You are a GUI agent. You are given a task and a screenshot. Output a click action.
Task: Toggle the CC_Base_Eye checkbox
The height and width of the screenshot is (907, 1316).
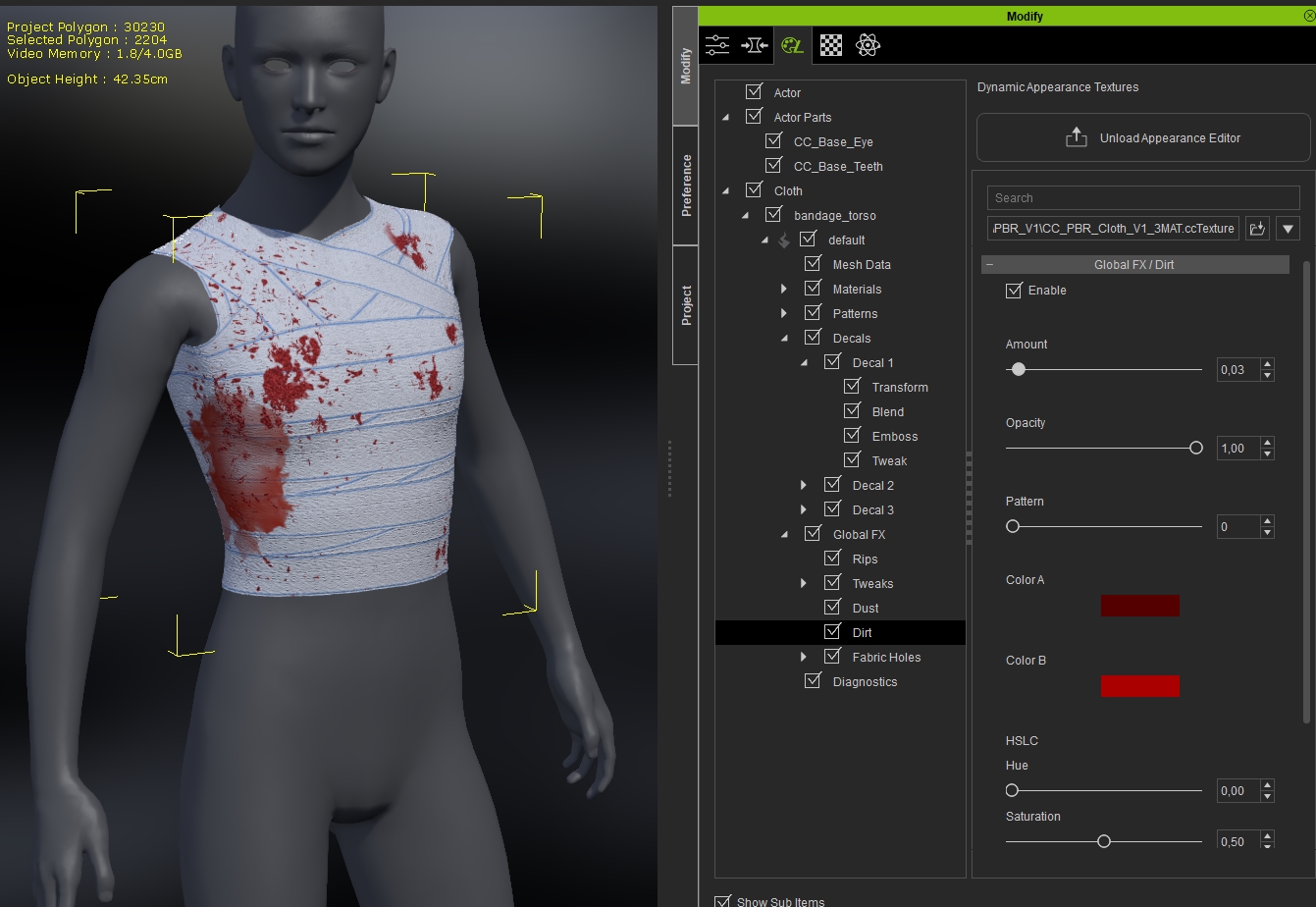pos(773,140)
